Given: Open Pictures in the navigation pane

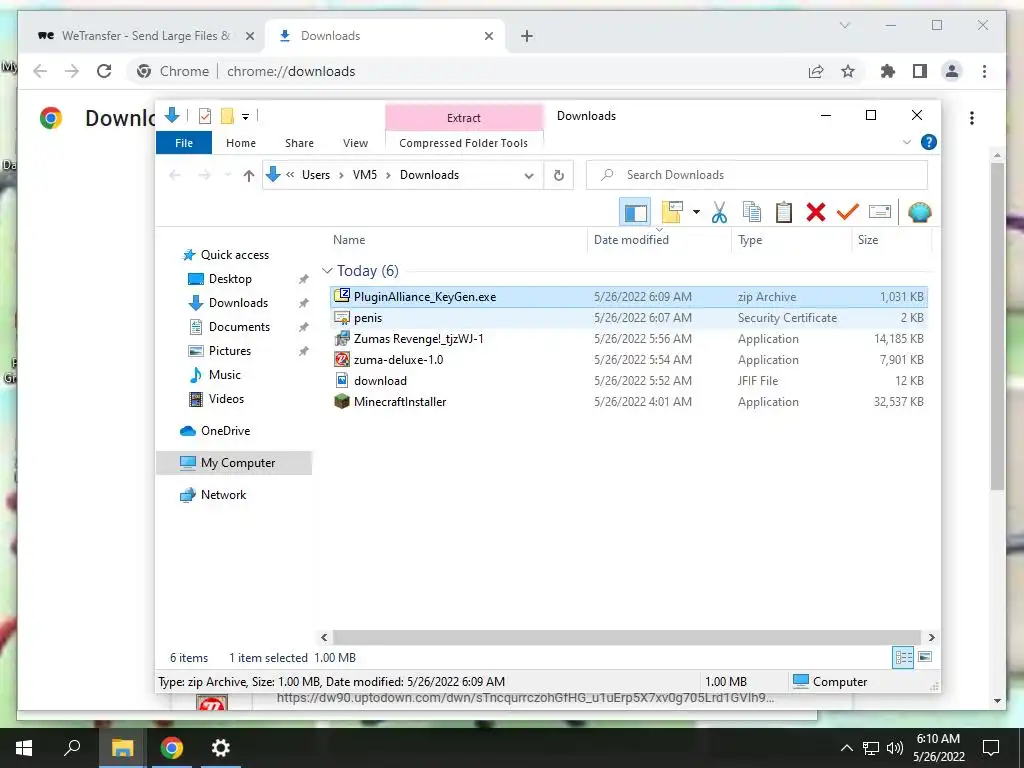Looking at the screenshot, I should [x=229, y=351].
